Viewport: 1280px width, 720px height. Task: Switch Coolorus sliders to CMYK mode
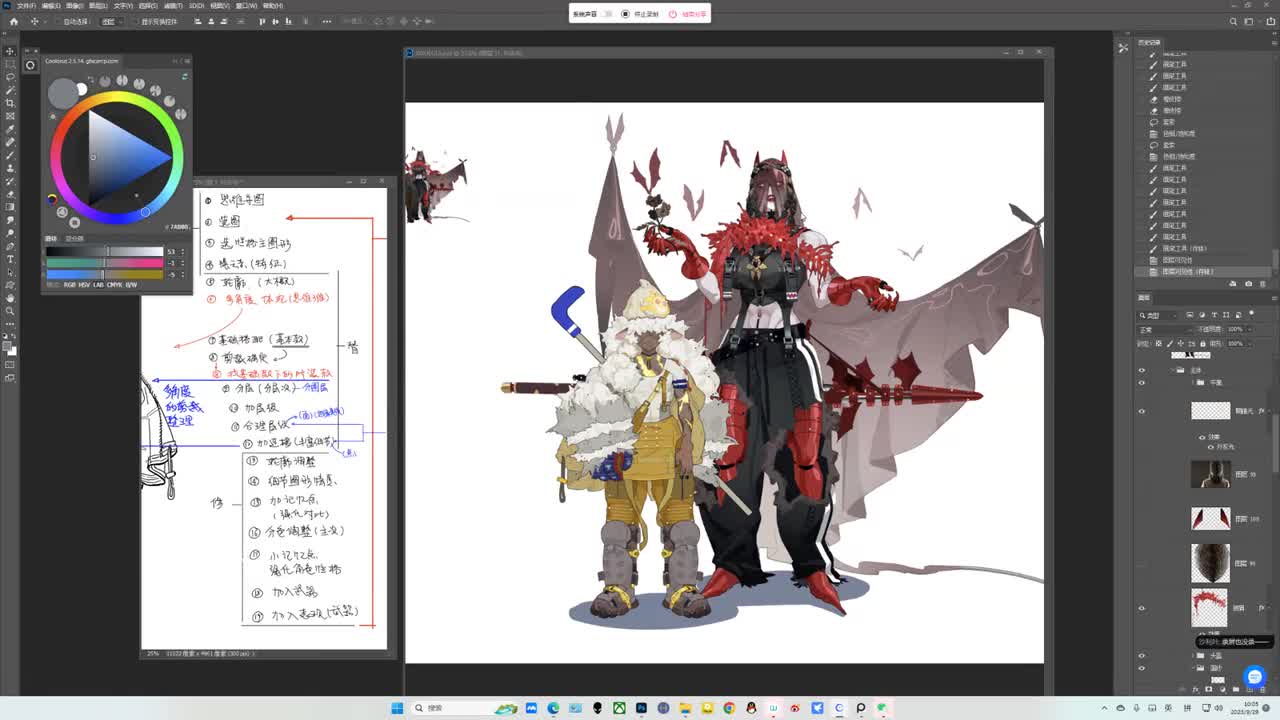(115, 285)
